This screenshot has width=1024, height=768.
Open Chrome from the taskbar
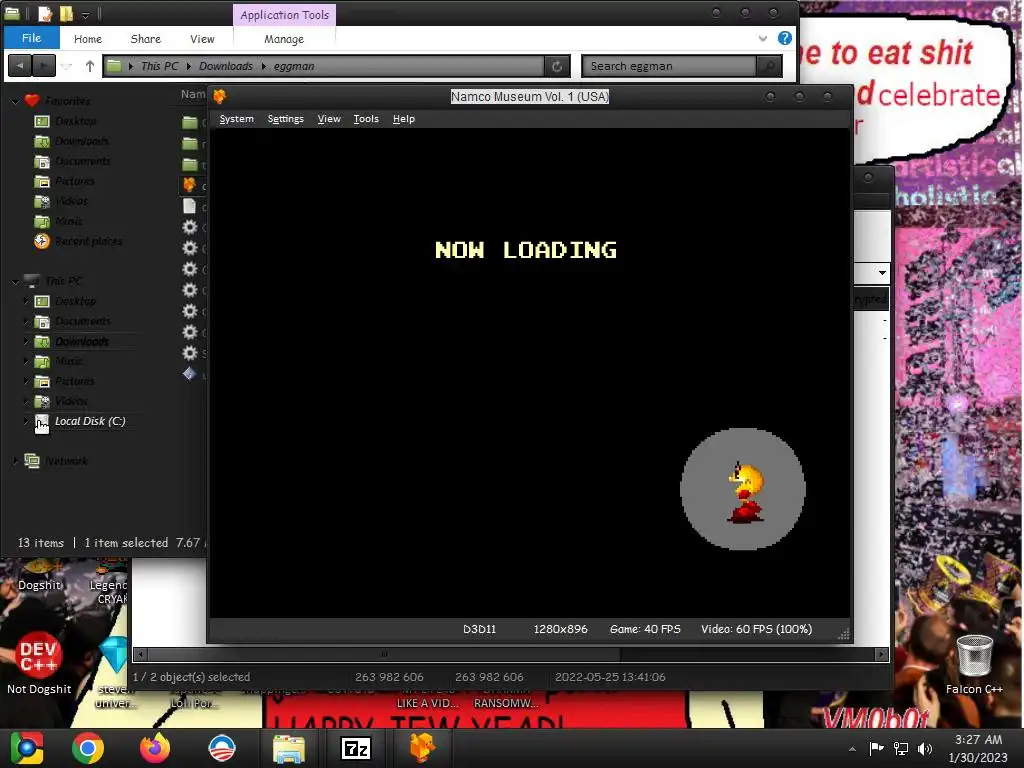(88, 748)
